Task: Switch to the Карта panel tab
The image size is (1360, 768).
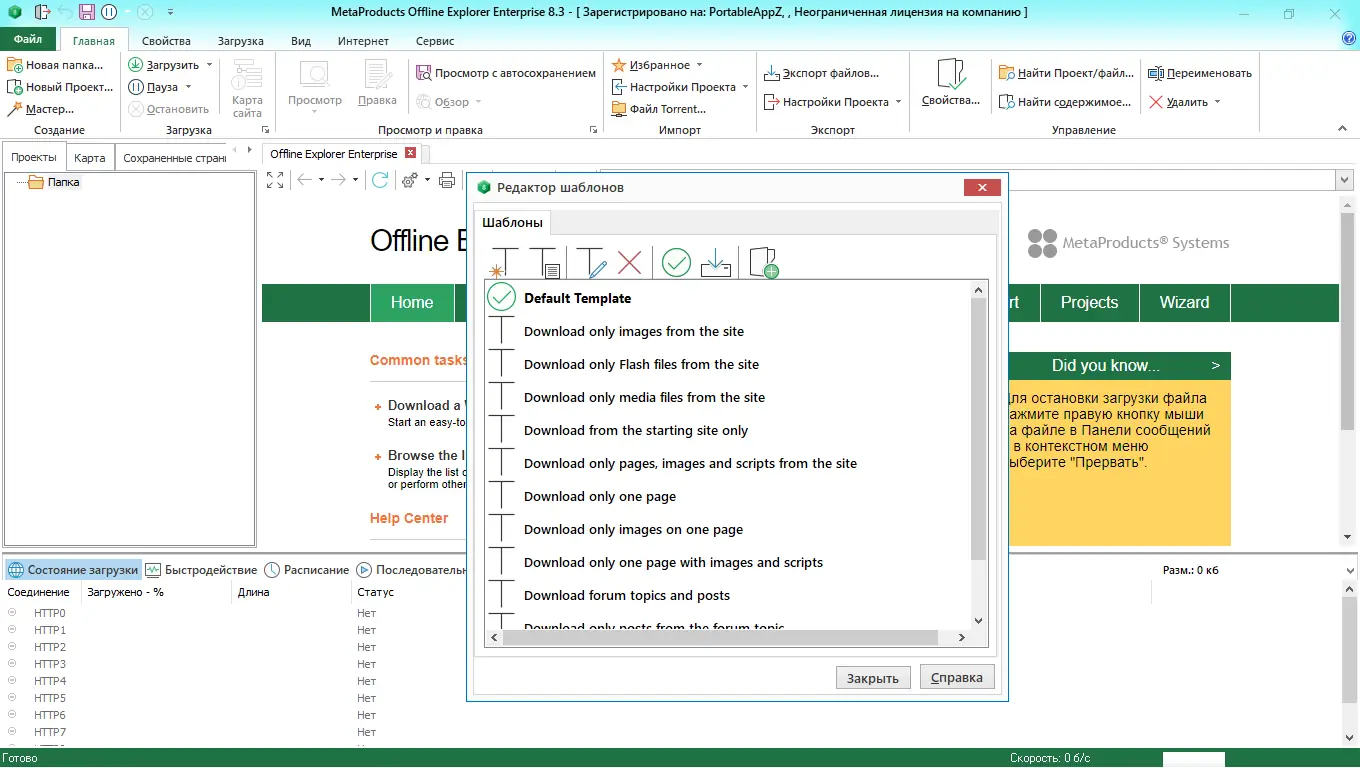Action: (x=90, y=158)
